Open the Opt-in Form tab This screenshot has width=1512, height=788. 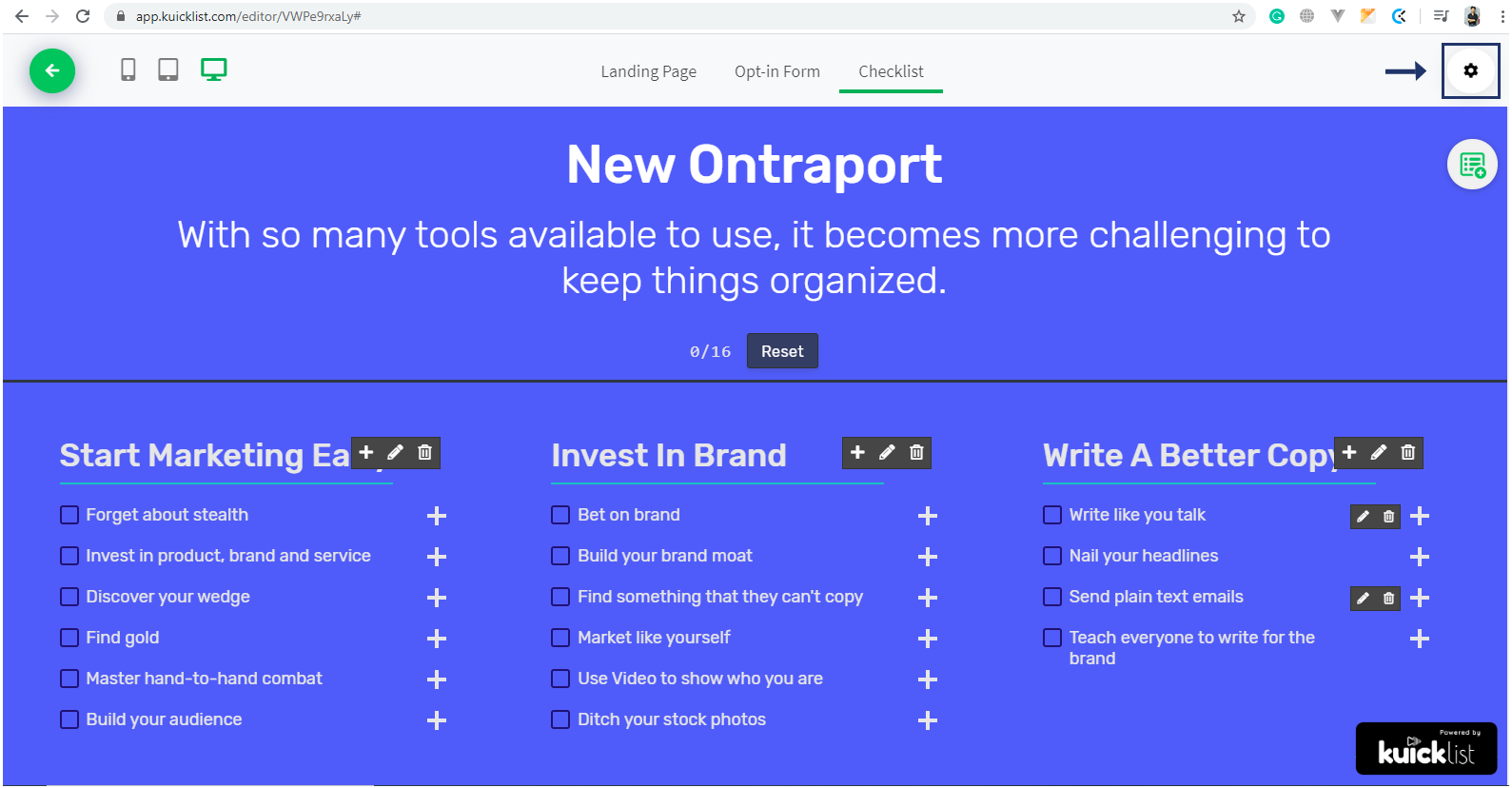[x=777, y=71]
